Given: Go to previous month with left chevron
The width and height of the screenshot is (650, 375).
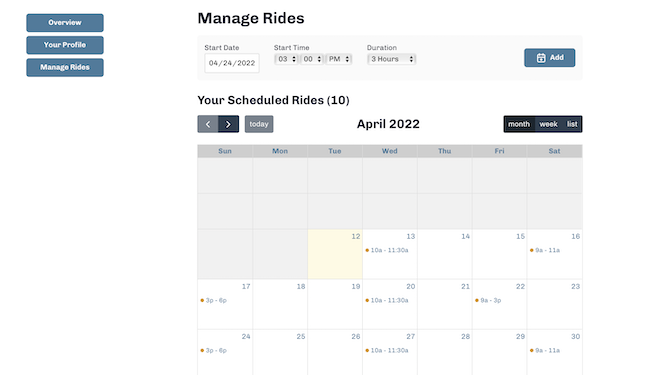Looking at the screenshot, I should click(208, 124).
